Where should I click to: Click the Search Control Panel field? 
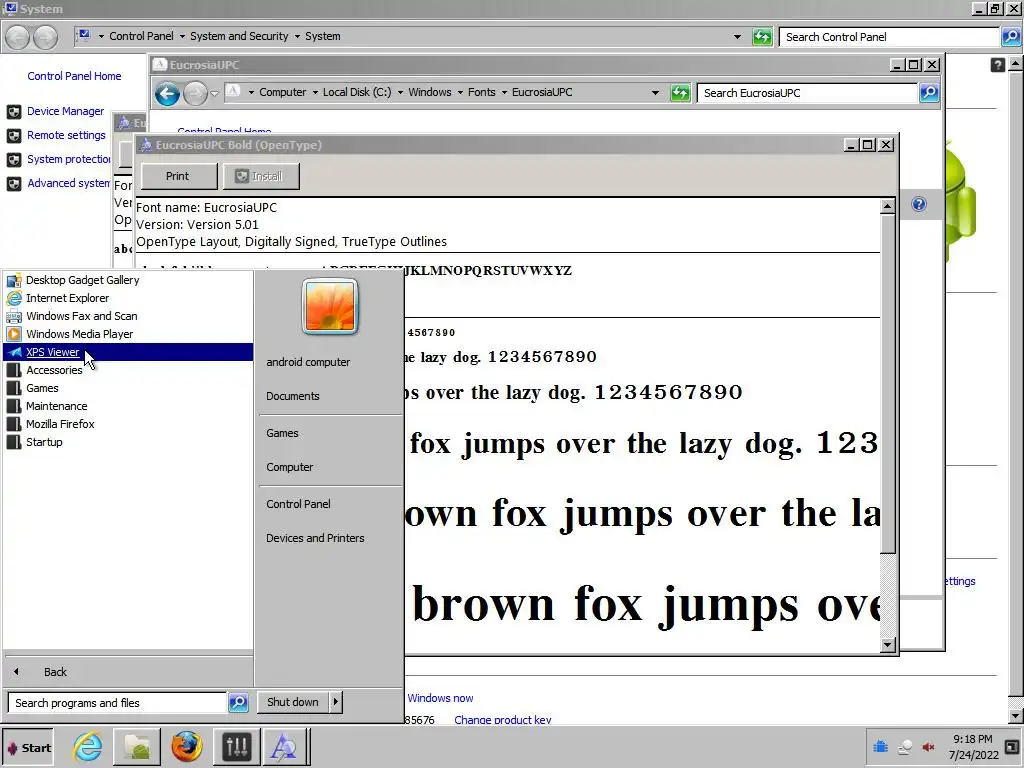point(889,37)
